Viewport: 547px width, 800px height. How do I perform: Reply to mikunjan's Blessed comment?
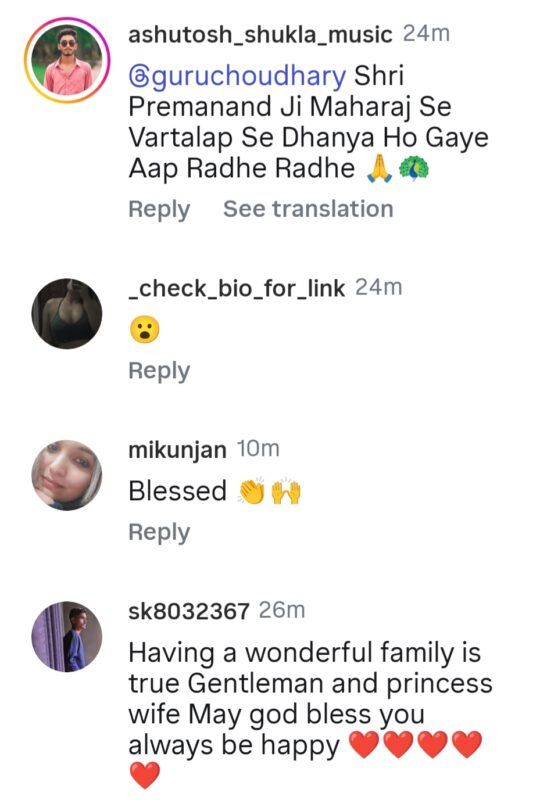[159, 532]
